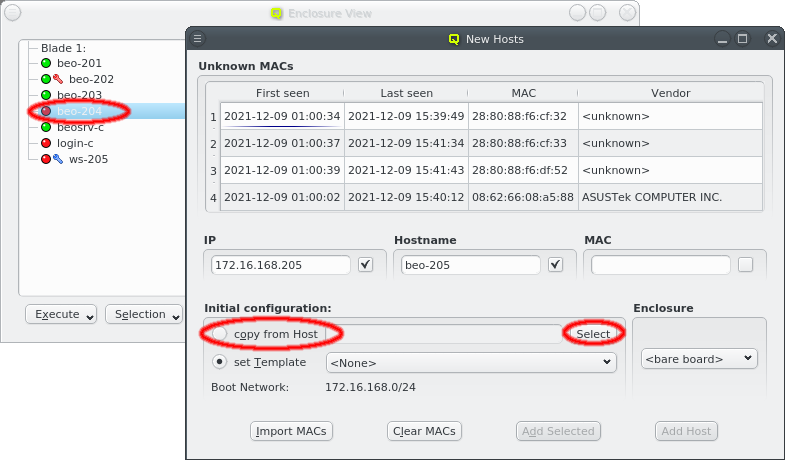Sort by First seen column header
Image resolution: width=785 pixels, height=460 pixels.
282,93
